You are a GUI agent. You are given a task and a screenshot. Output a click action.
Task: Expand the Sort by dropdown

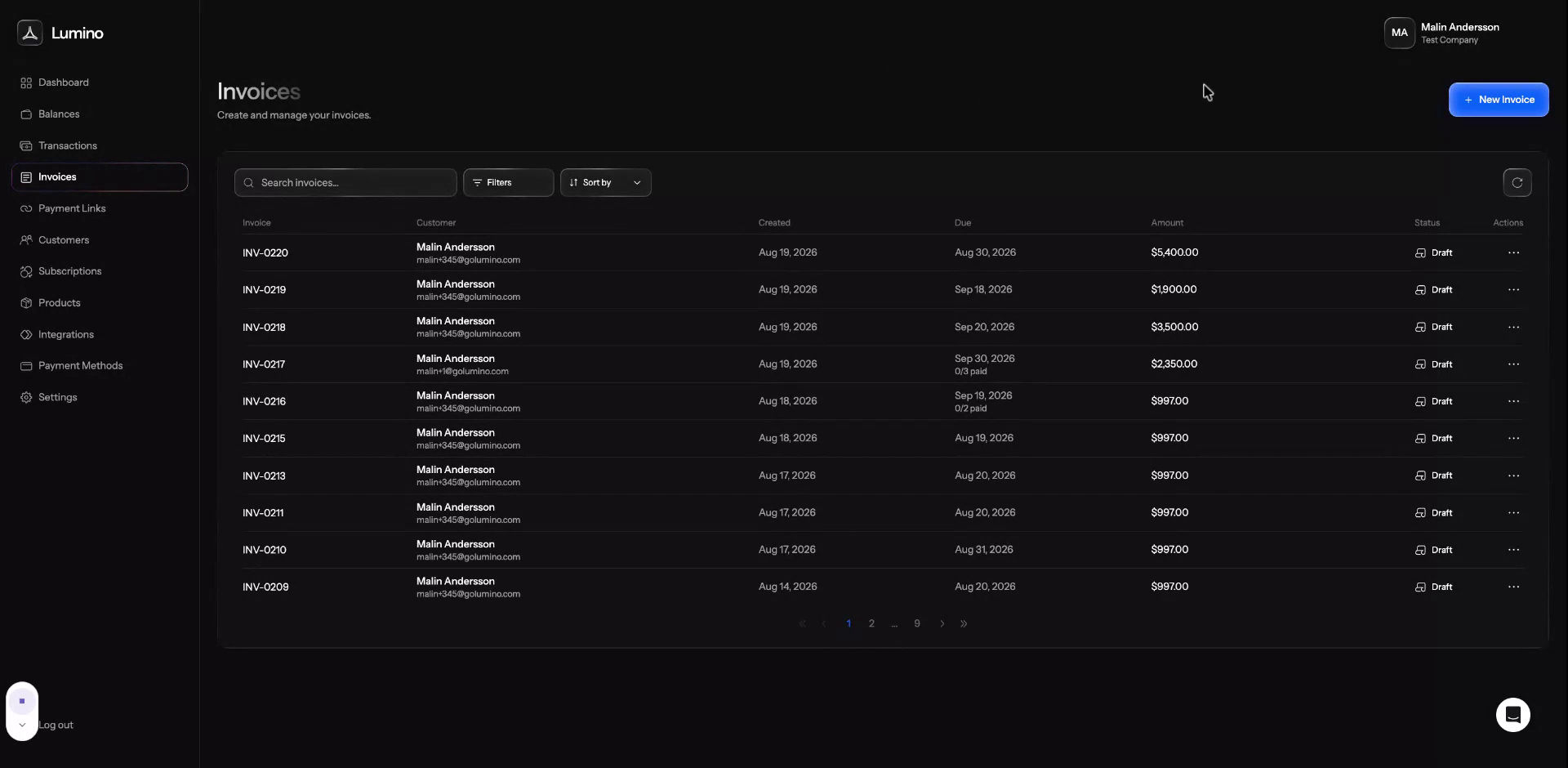click(605, 183)
